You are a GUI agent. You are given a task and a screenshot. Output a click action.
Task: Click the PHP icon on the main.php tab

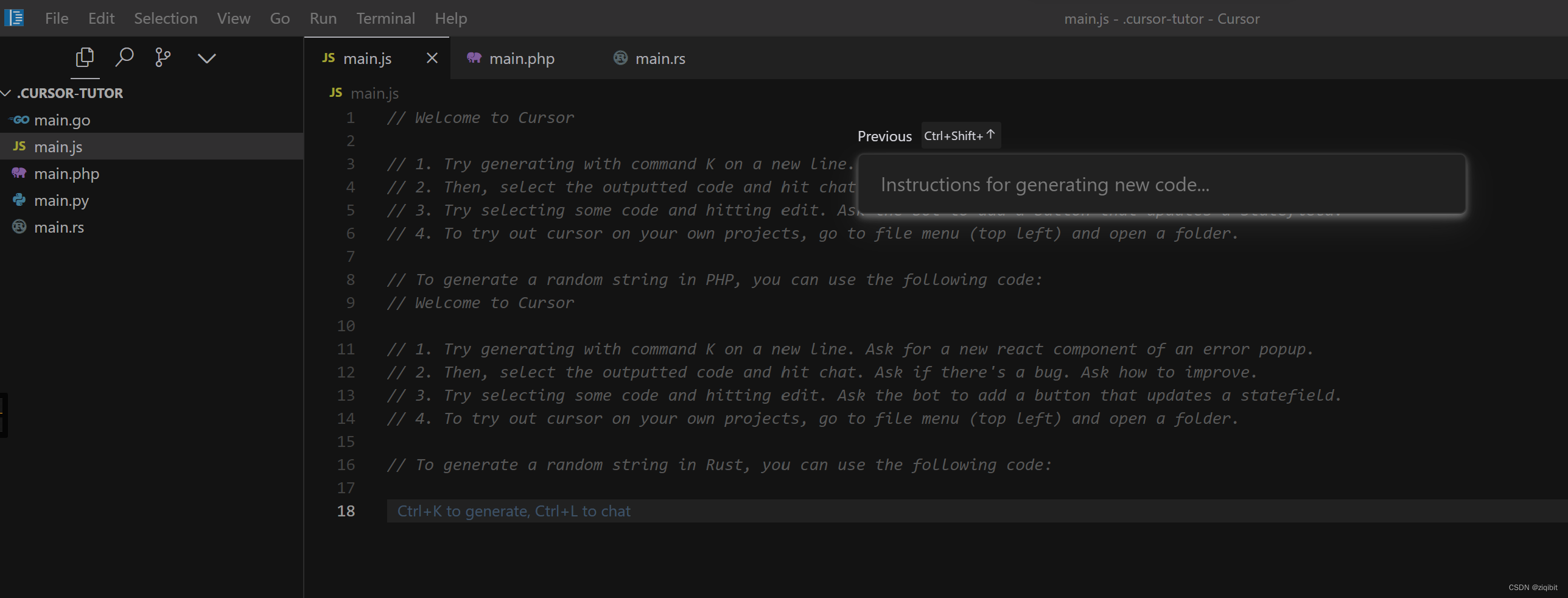pyautogui.click(x=474, y=58)
